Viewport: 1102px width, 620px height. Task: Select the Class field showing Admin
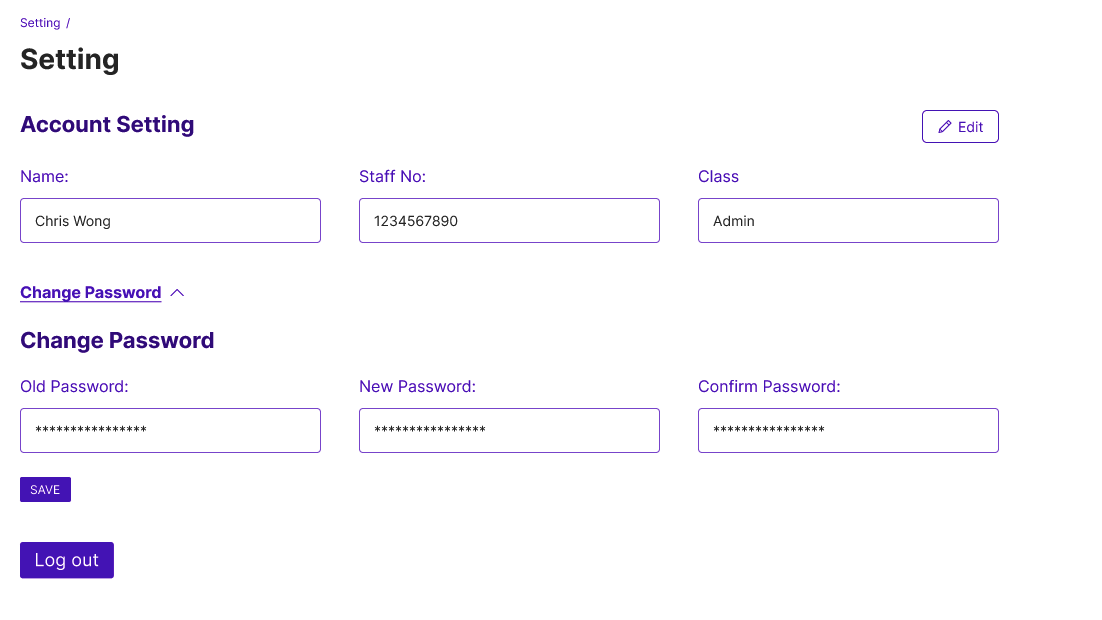point(848,220)
